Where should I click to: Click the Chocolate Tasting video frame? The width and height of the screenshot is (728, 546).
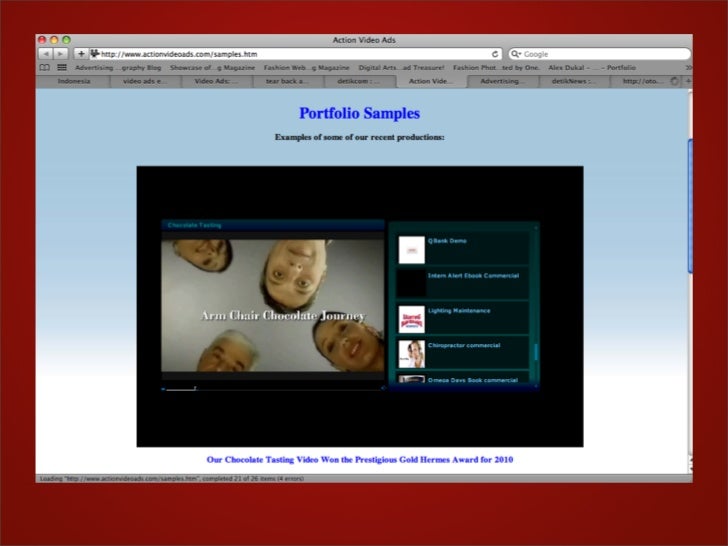pos(273,306)
